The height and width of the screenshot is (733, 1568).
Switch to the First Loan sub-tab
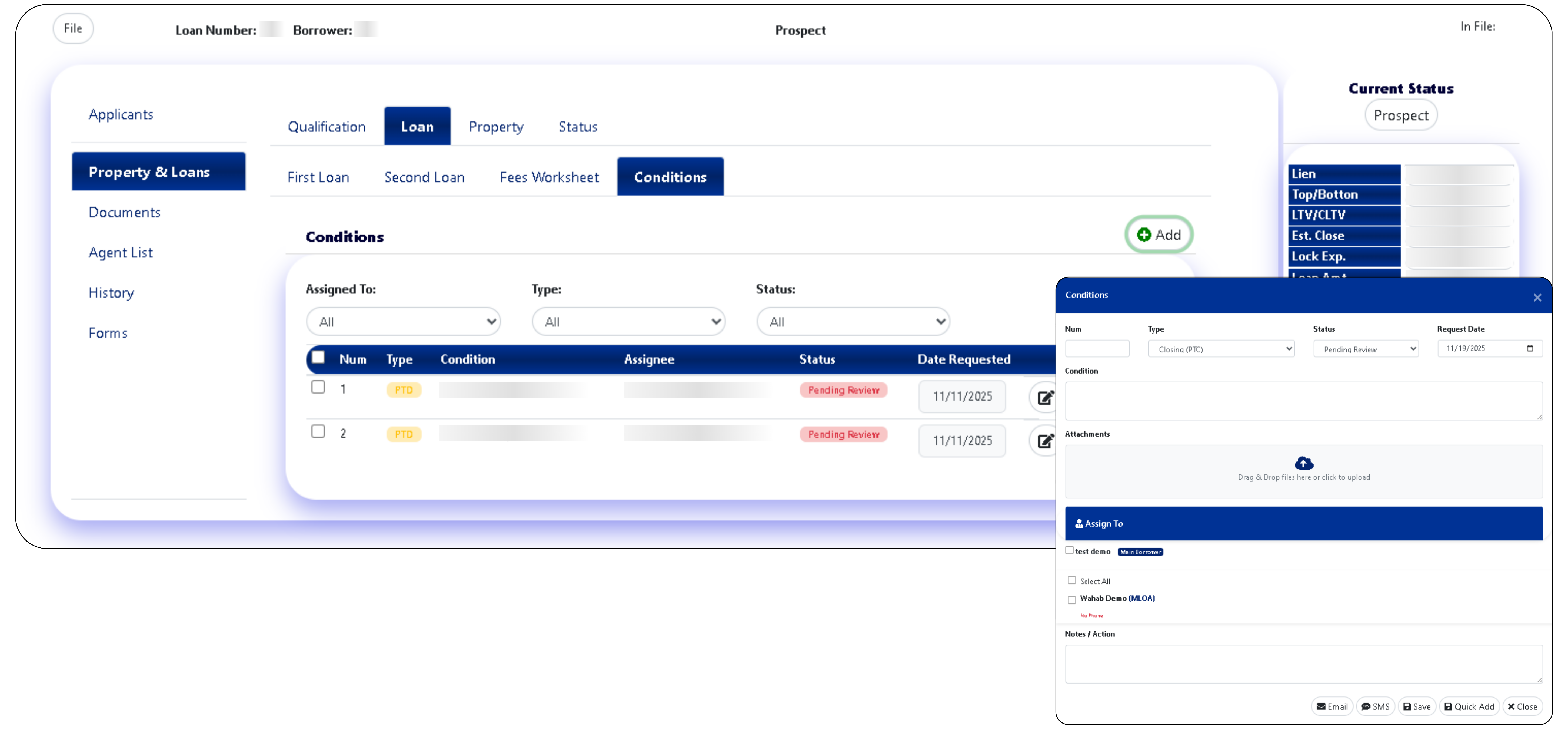318,177
